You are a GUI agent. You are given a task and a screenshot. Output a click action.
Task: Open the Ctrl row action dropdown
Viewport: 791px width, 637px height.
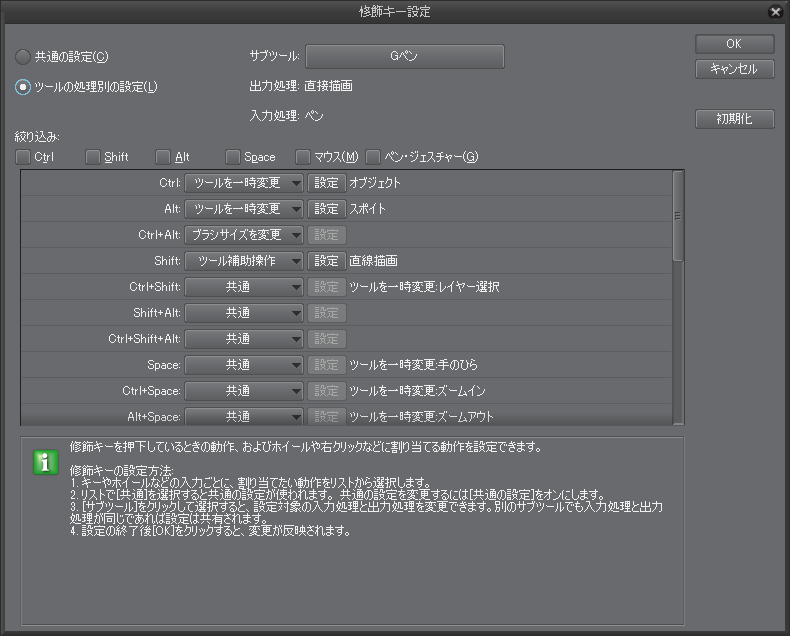click(244, 183)
